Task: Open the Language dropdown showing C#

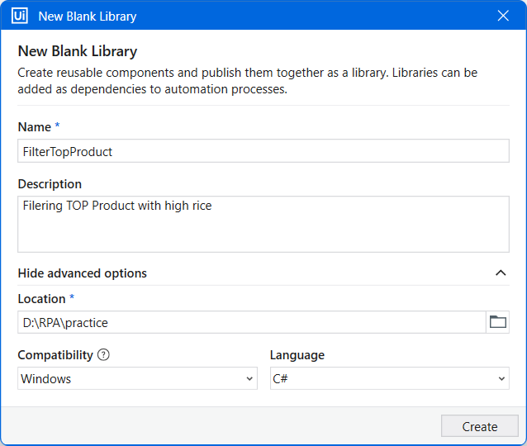Action: 390,378
